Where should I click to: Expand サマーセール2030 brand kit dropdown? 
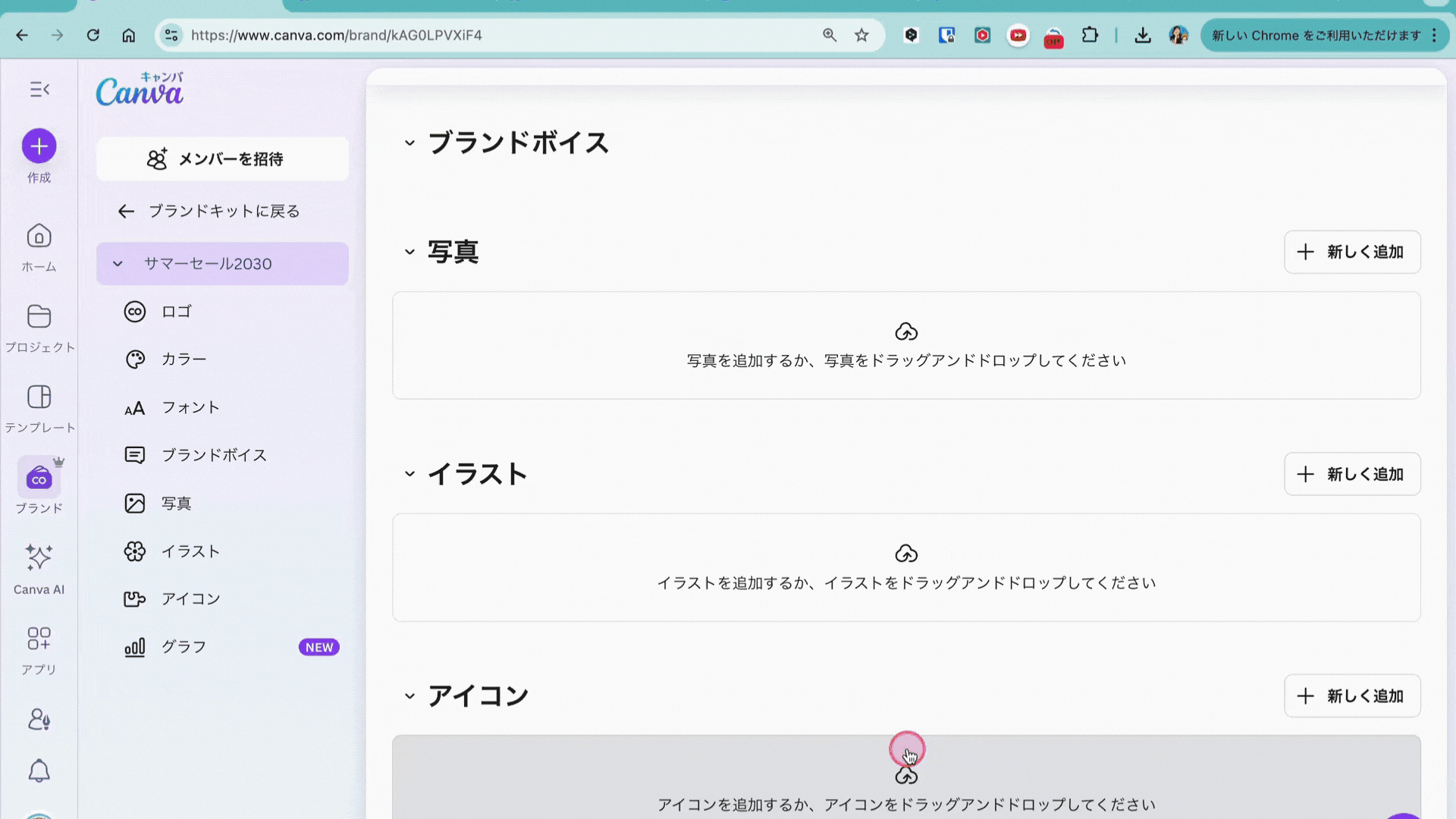click(118, 264)
